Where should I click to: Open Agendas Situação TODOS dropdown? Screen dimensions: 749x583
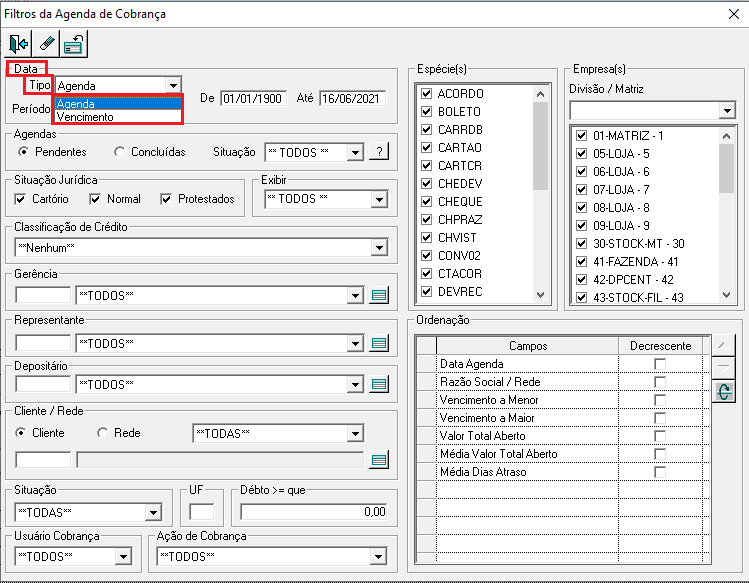(x=355, y=153)
